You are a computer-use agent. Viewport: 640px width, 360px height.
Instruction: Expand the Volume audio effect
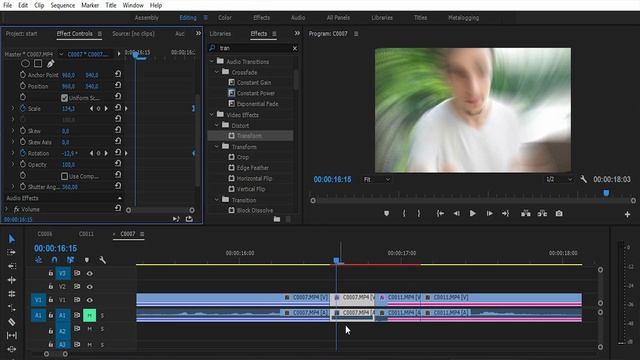(6, 209)
